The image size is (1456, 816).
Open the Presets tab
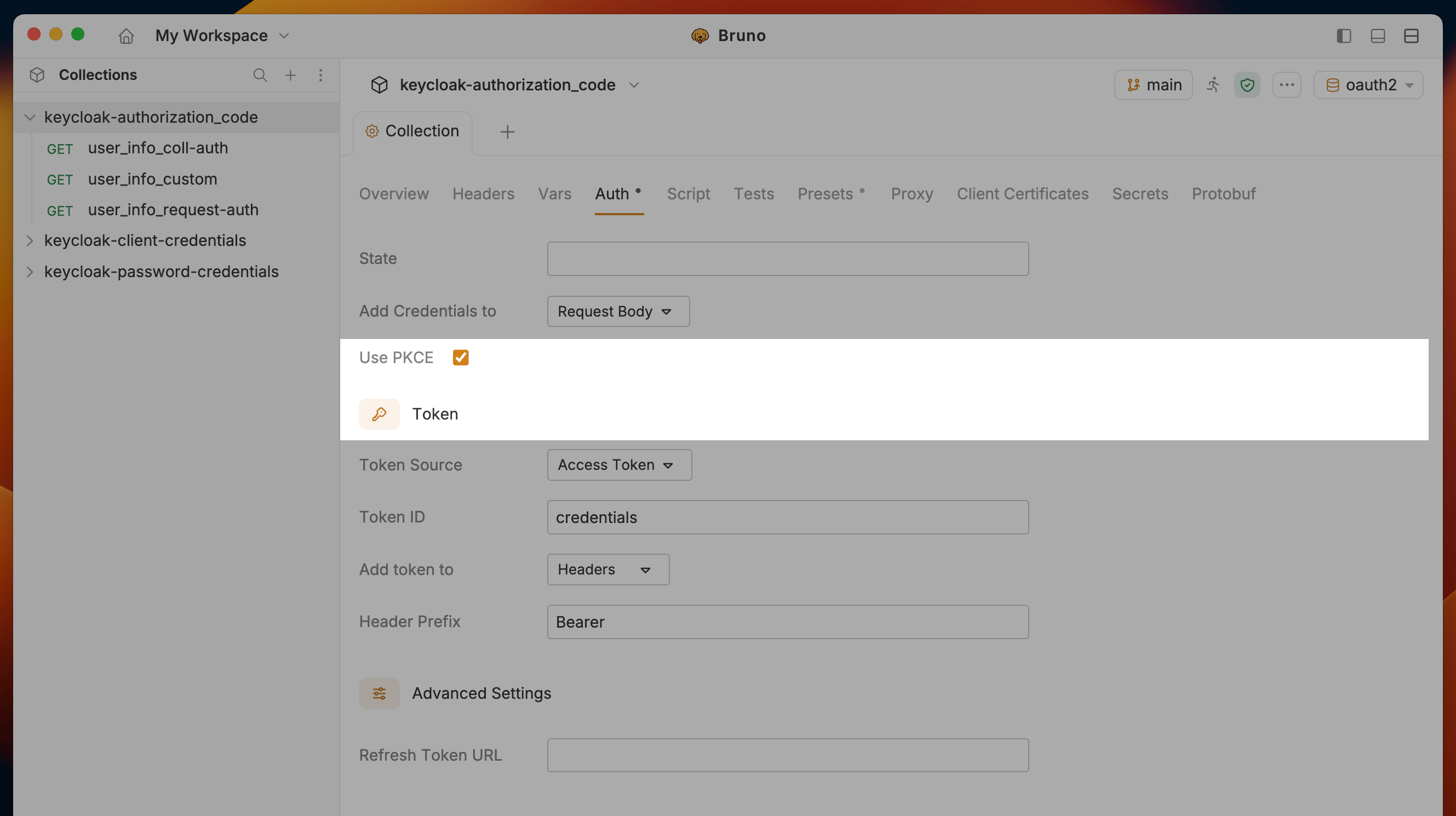point(831,194)
